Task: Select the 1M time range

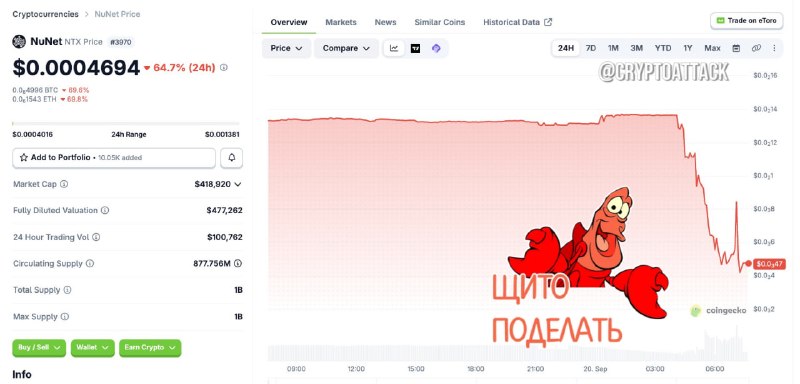Action: click(613, 48)
